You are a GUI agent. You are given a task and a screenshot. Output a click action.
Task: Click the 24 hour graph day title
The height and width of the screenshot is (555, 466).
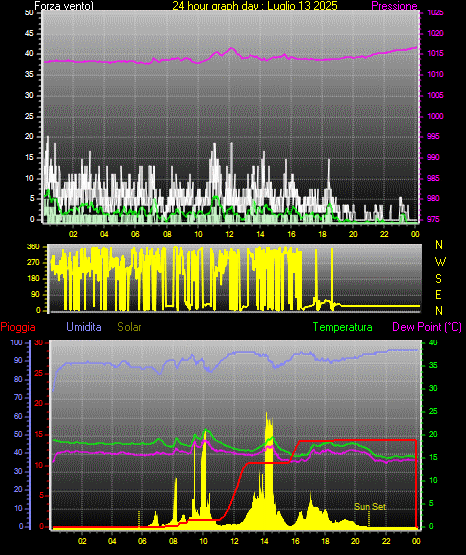click(255, 6)
